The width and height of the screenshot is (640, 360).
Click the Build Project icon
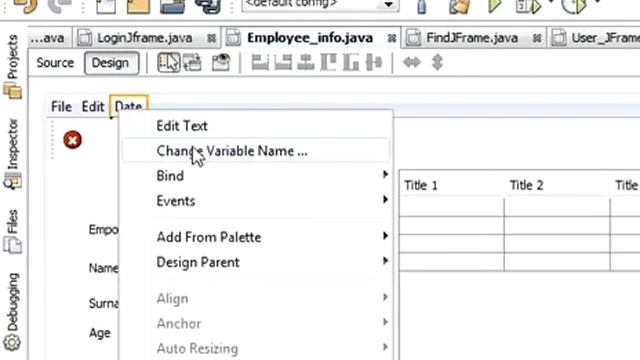(422, 7)
